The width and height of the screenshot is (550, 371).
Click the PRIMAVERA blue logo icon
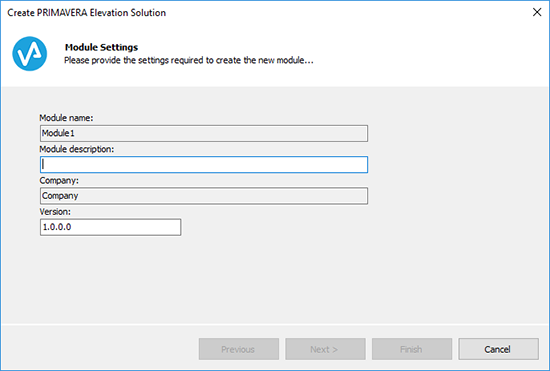tap(29, 54)
